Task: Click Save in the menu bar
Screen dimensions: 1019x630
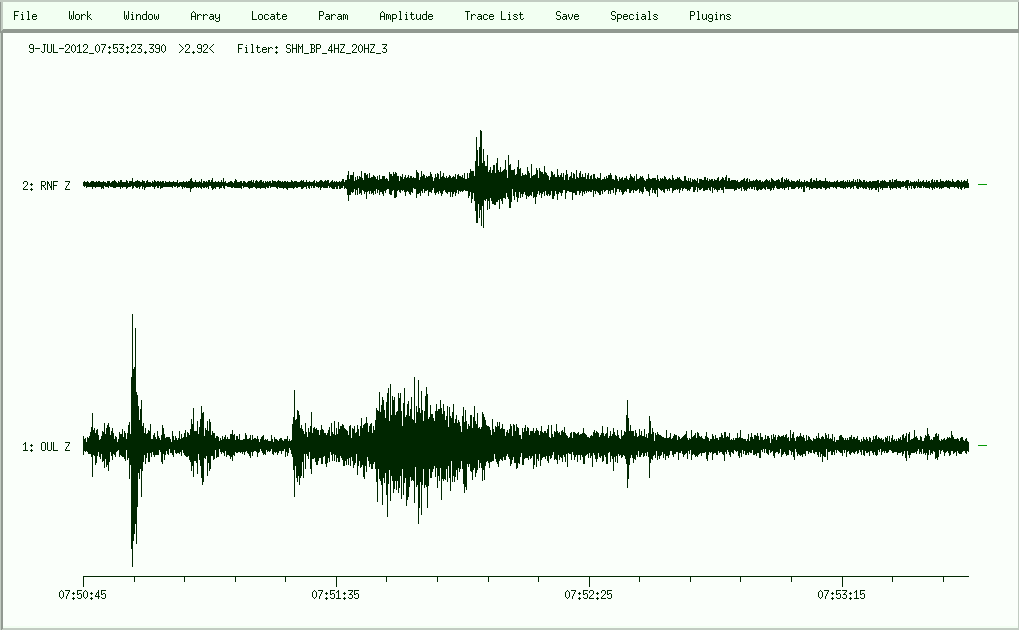Action: point(567,16)
